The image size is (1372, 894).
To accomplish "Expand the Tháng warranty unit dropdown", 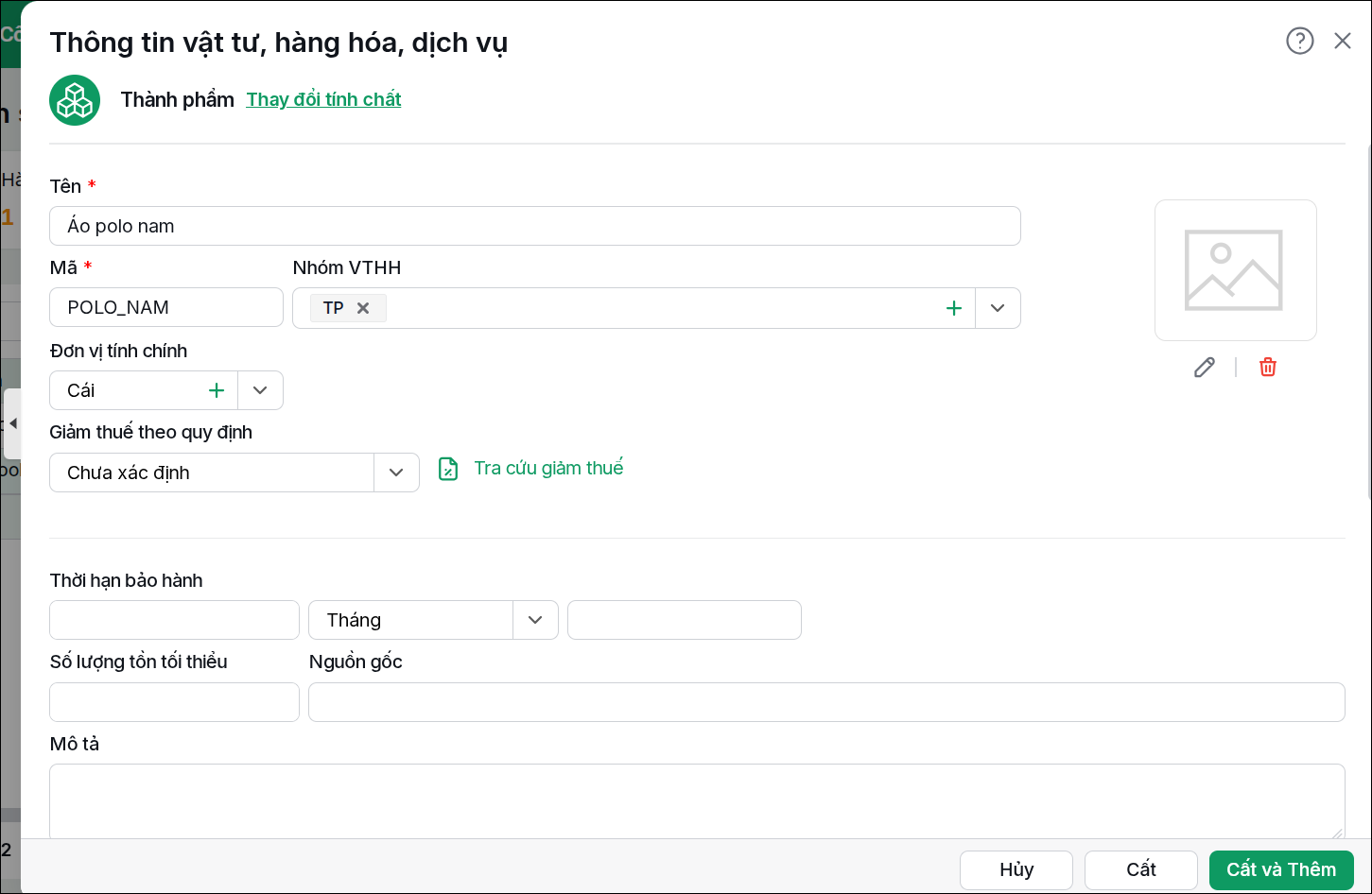I will point(535,620).
